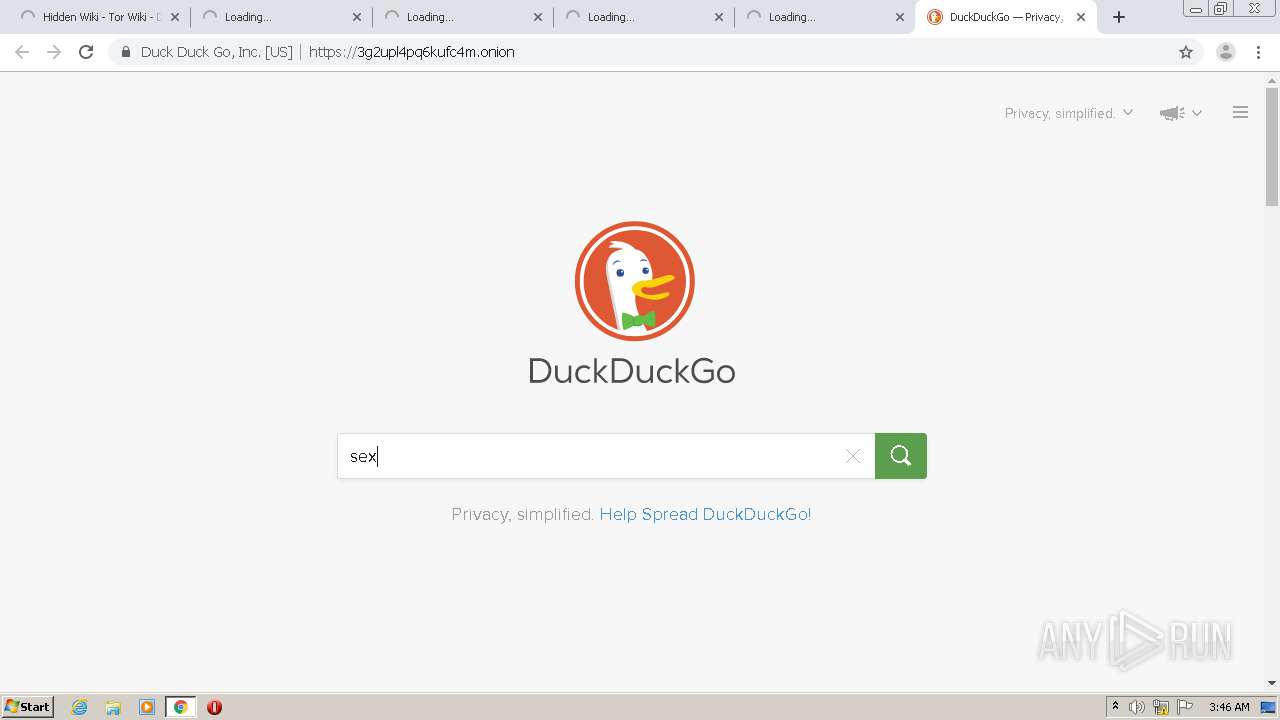This screenshot has height=720, width=1280.
Task: Go forward with the browser forward arrow
Action: tap(54, 52)
